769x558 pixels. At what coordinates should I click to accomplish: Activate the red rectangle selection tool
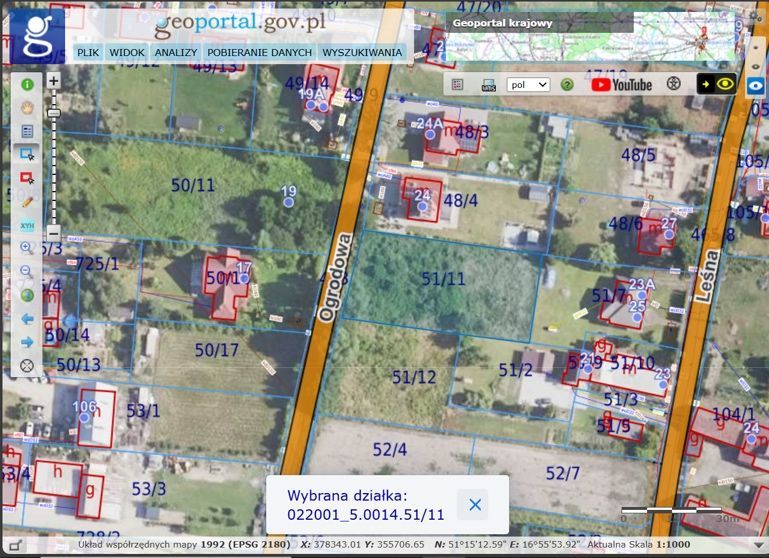27,178
